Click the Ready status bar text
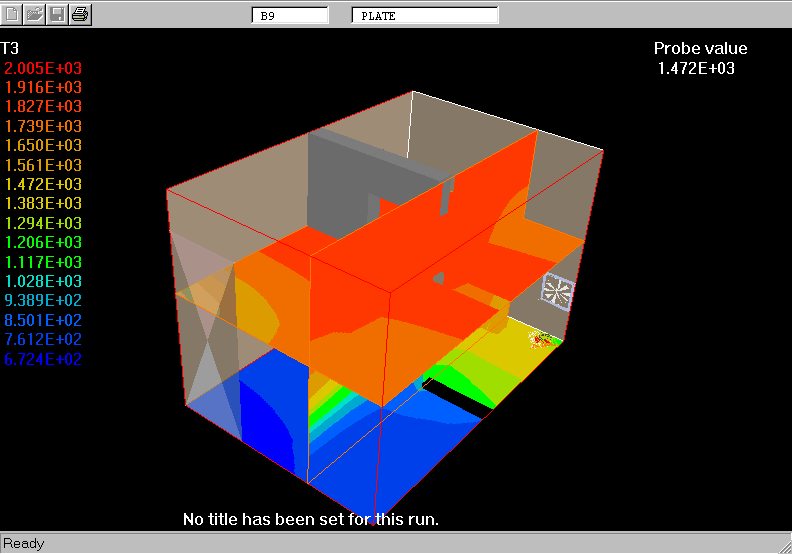The image size is (792, 554). pyautogui.click(x=24, y=544)
